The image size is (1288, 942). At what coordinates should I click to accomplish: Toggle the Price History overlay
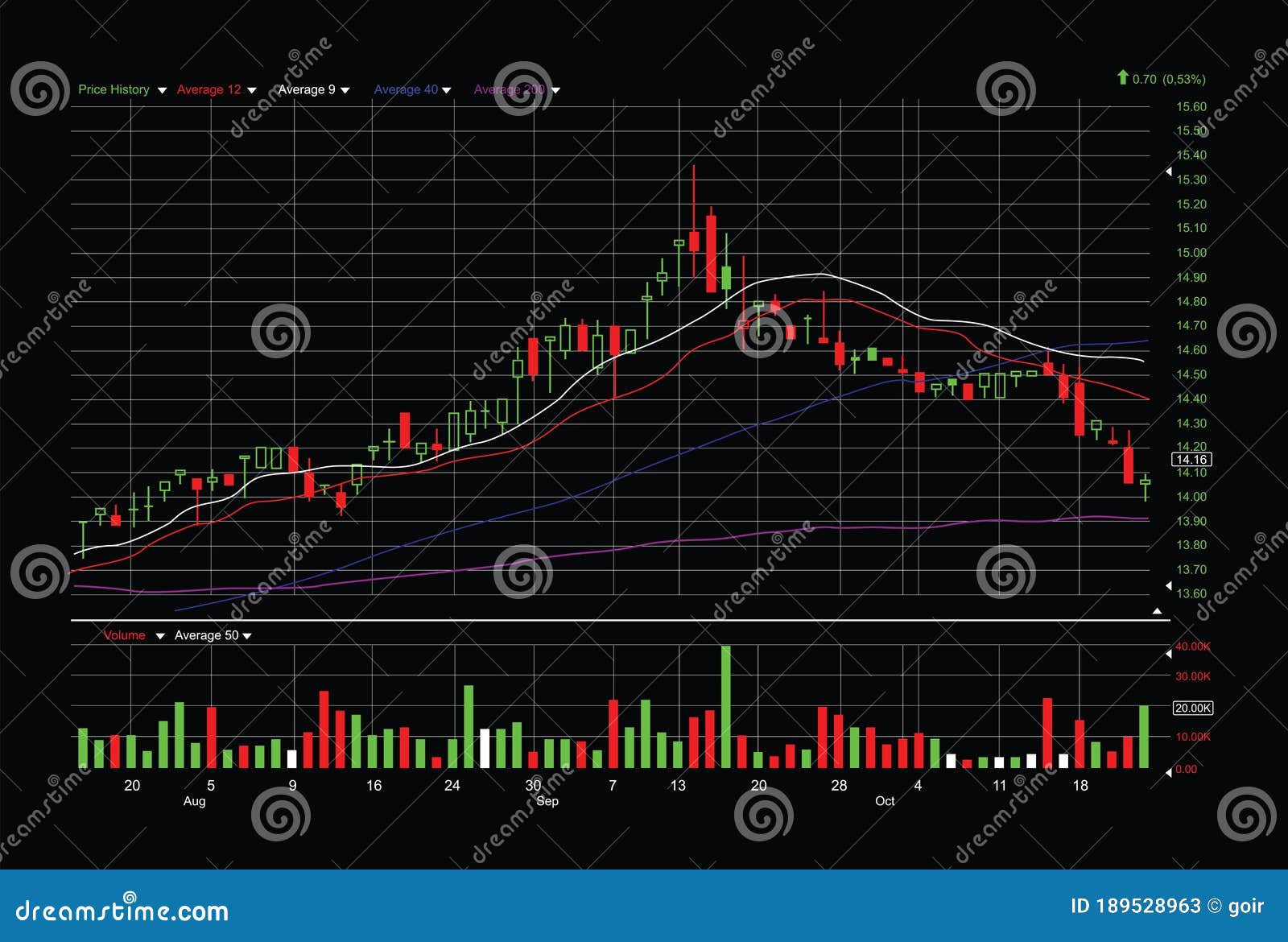(114, 89)
